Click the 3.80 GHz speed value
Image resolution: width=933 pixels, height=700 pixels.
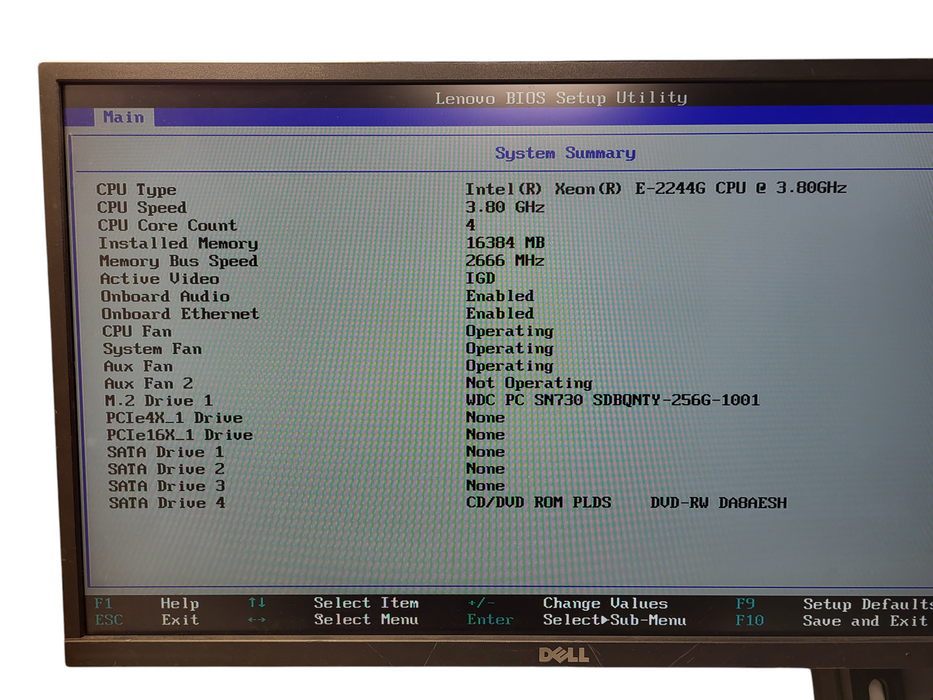point(505,207)
